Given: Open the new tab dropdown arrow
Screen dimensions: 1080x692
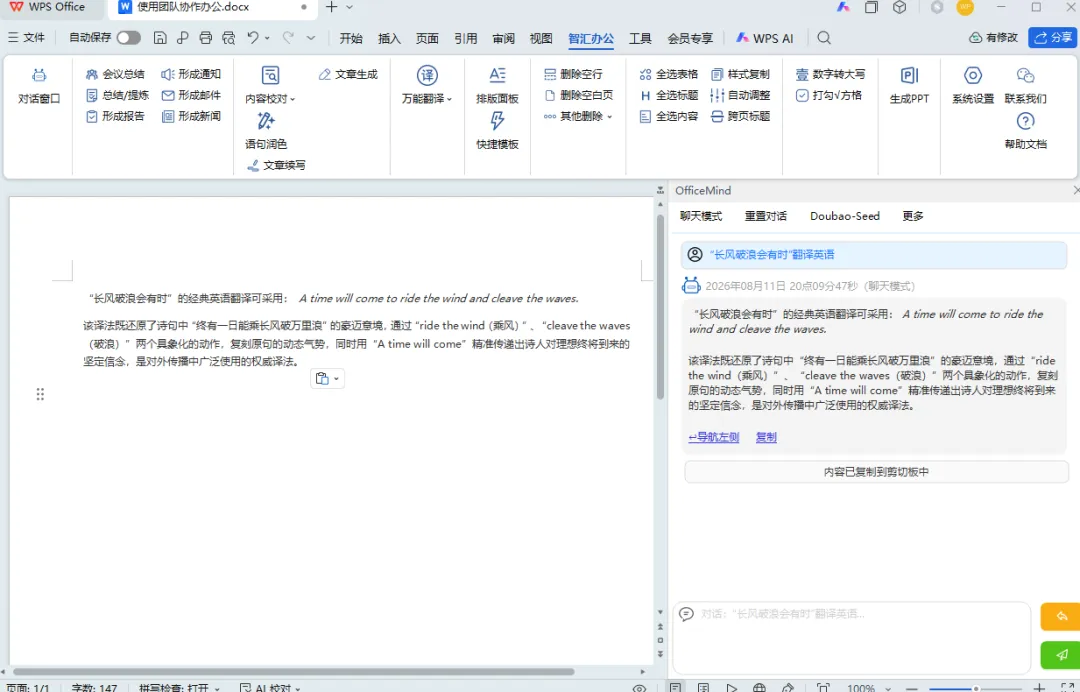Looking at the screenshot, I should click(349, 7).
